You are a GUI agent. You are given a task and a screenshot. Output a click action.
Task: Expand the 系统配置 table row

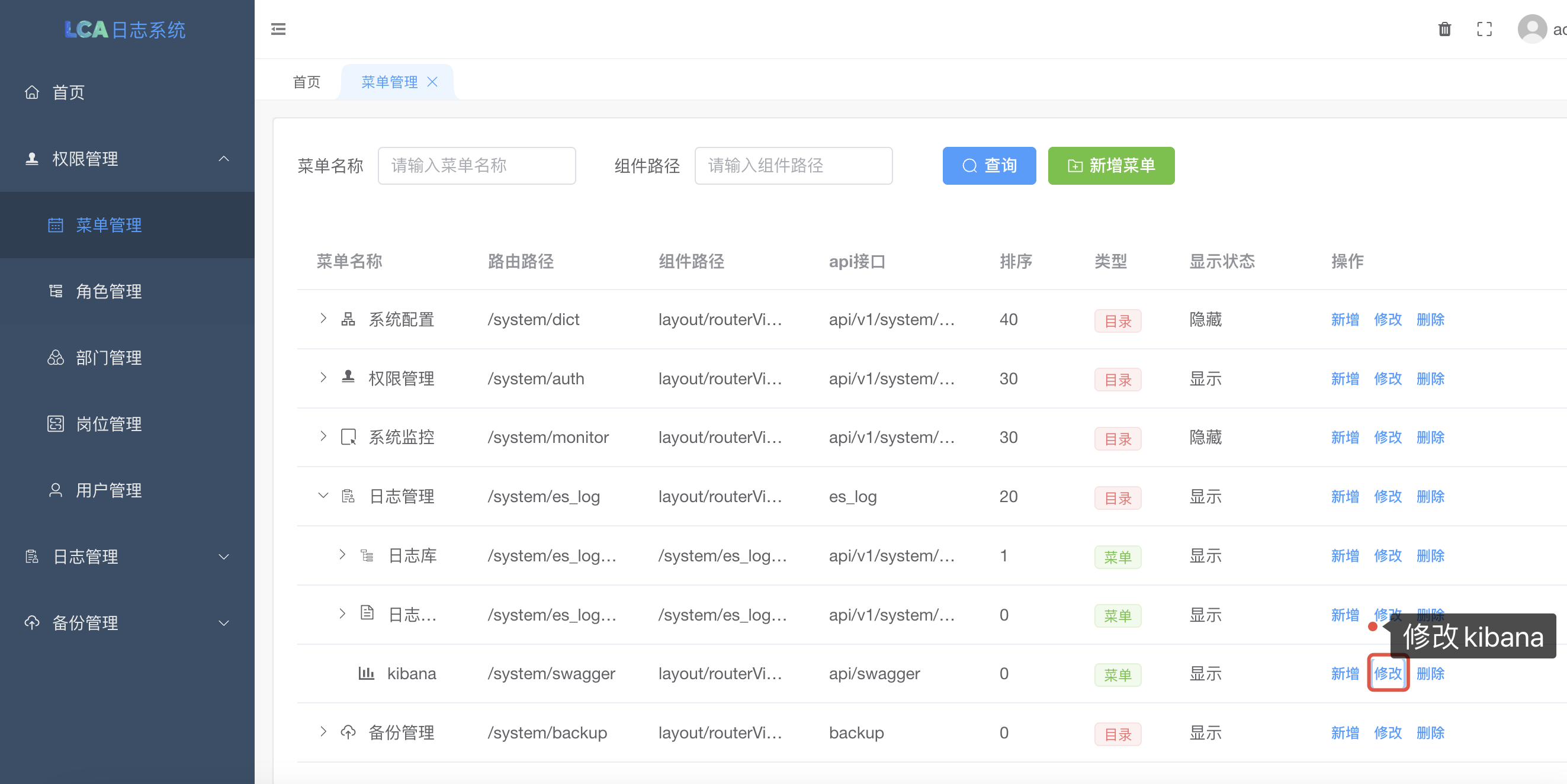click(x=323, y=319)
